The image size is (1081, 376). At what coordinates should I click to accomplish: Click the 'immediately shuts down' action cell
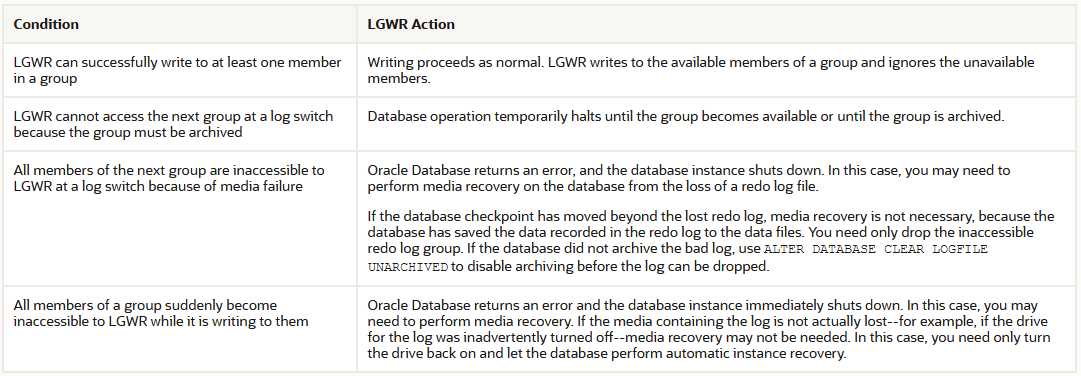(717, 329)
